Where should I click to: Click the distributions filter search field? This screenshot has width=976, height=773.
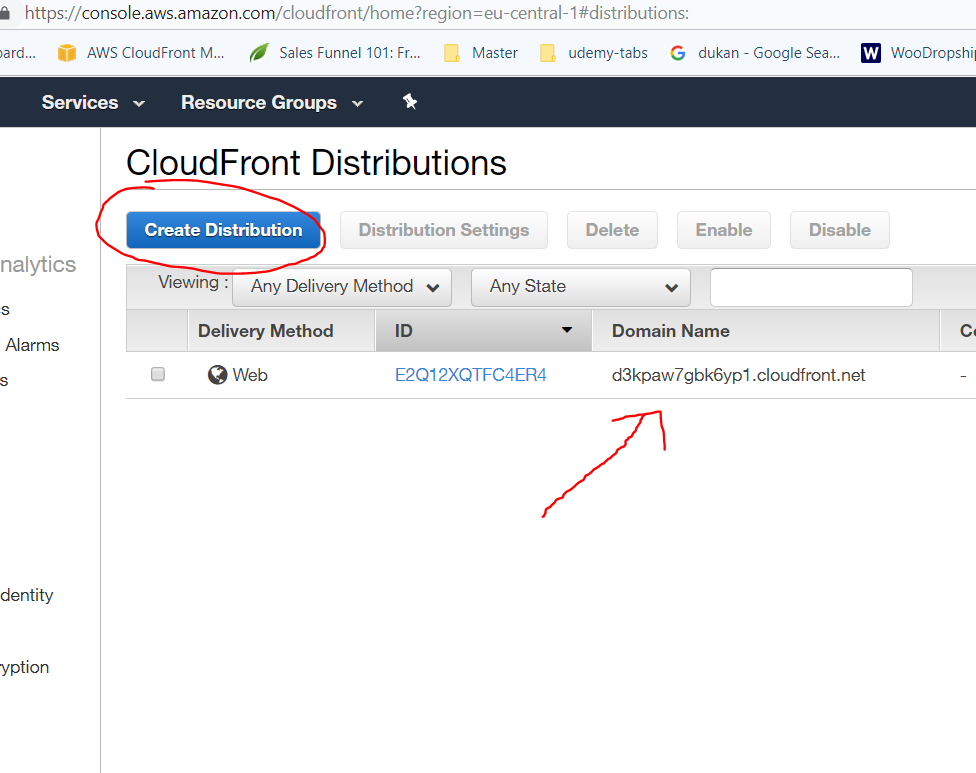(811, 287)
